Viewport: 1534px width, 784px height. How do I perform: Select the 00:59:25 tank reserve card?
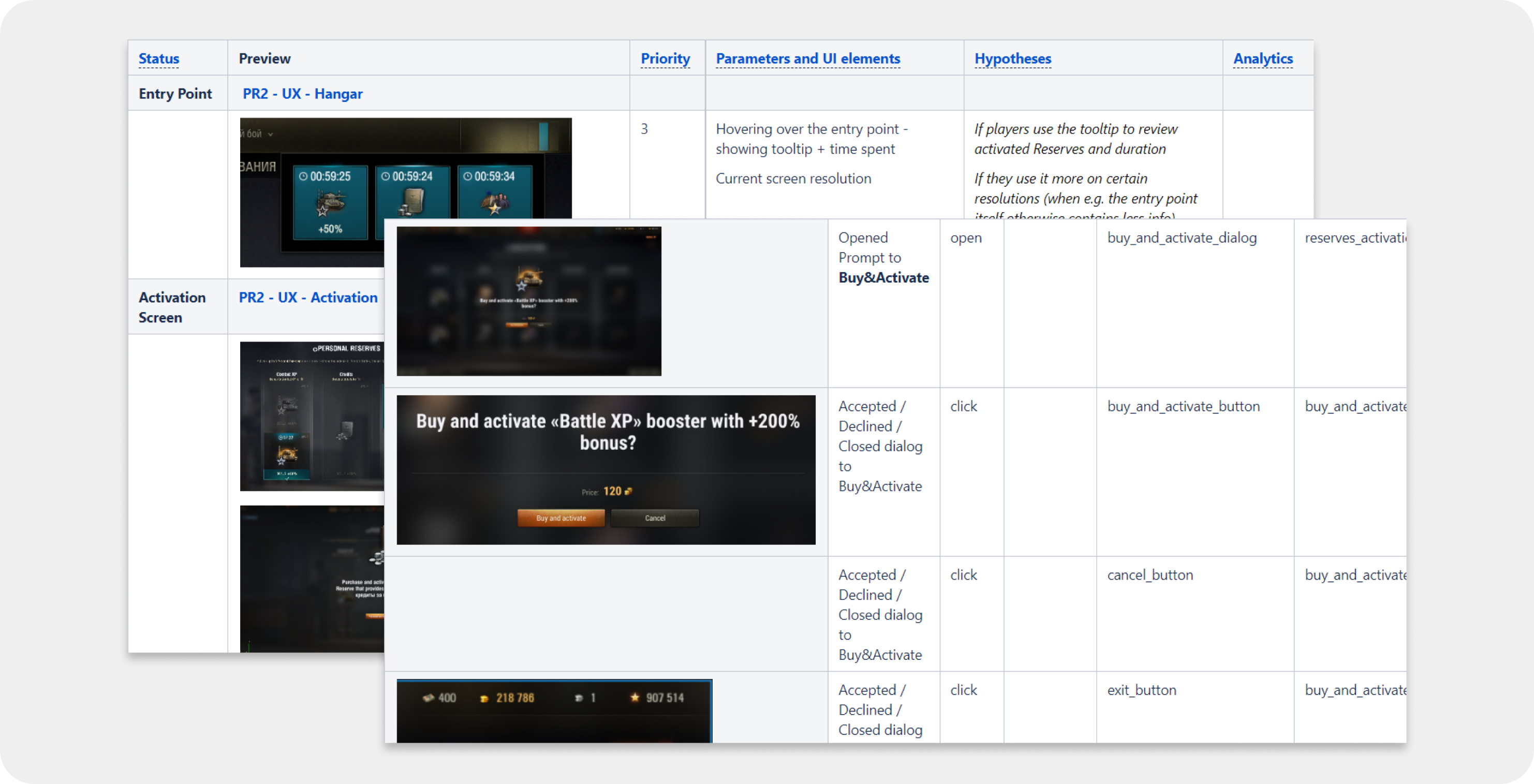(331, 202)
